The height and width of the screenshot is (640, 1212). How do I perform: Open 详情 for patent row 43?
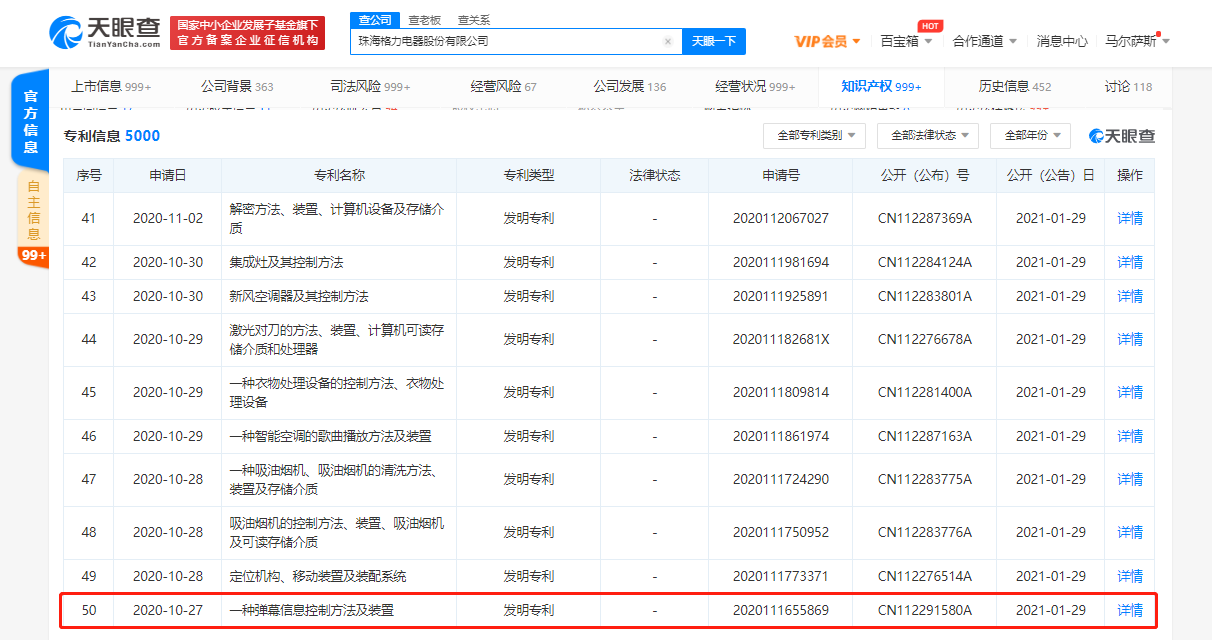1130,296
